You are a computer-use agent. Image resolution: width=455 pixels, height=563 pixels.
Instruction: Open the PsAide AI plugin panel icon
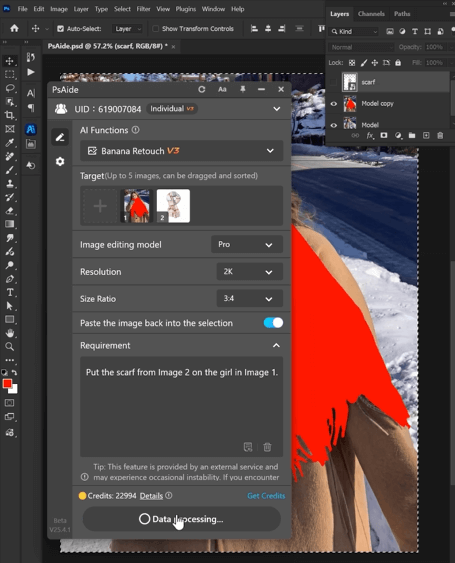pyautogui.click(x=31, y=129)
